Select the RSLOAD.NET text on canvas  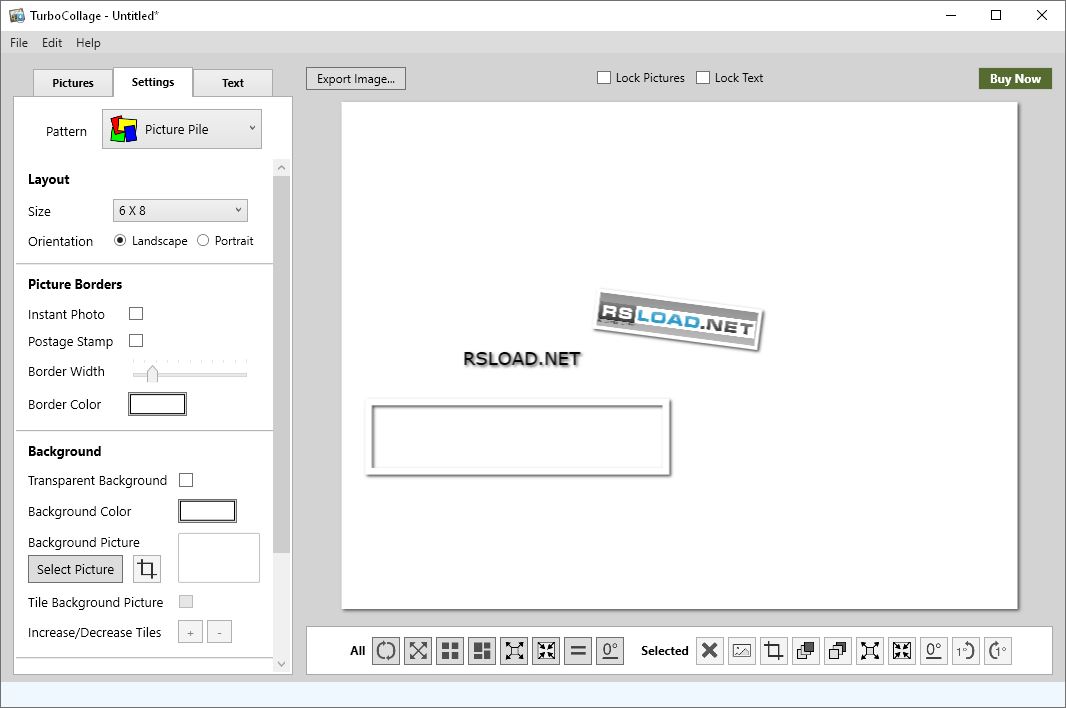[x=522, y=358]
